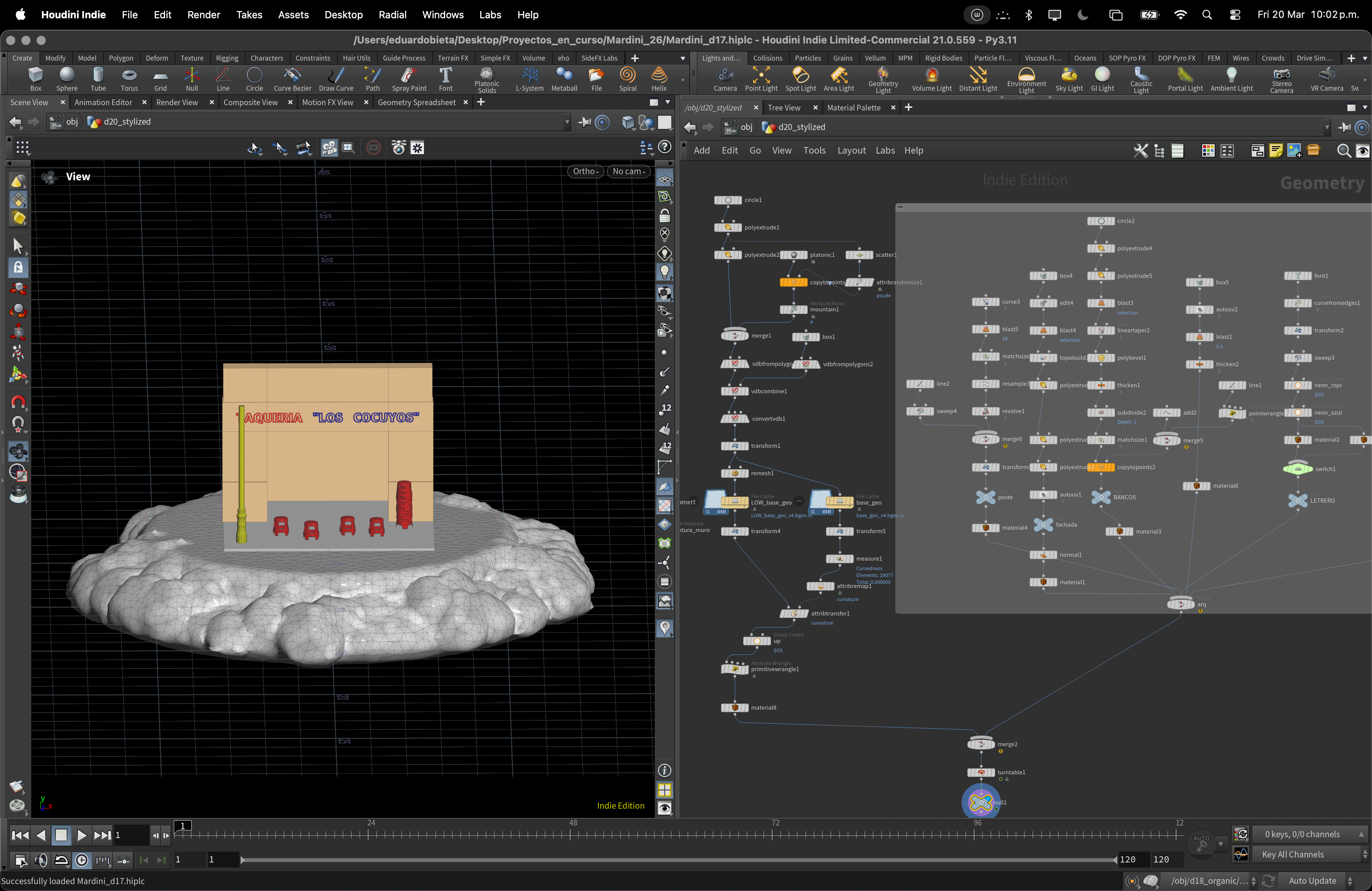The height and width of the screenshot is (891, 1372).
Task: Select the Spray Paint shelf tool
Action: 409,79
